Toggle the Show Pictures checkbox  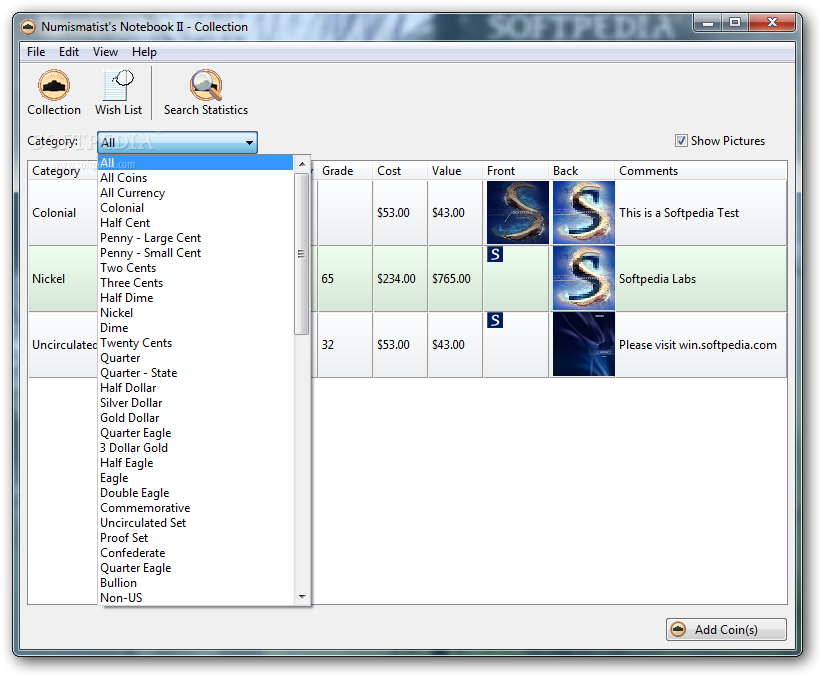pyautogui.click(x=681, y=141)
